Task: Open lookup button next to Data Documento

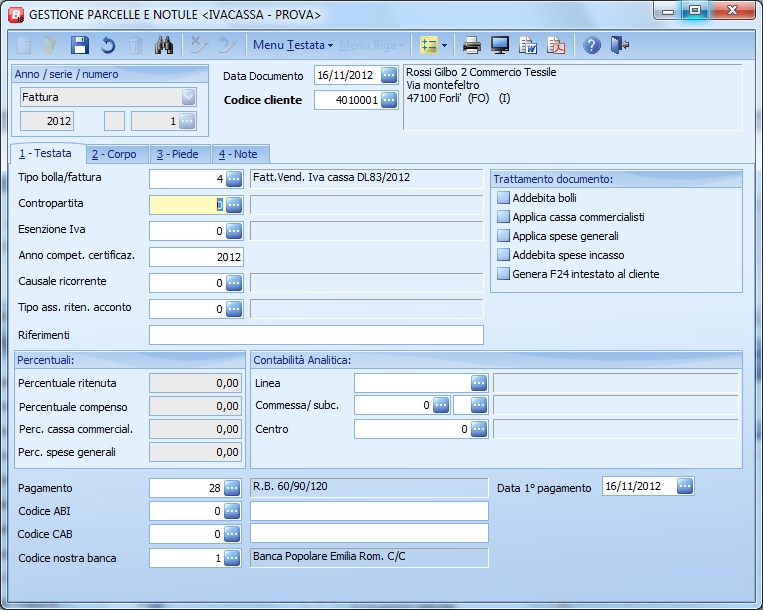Action: [389, 76]
